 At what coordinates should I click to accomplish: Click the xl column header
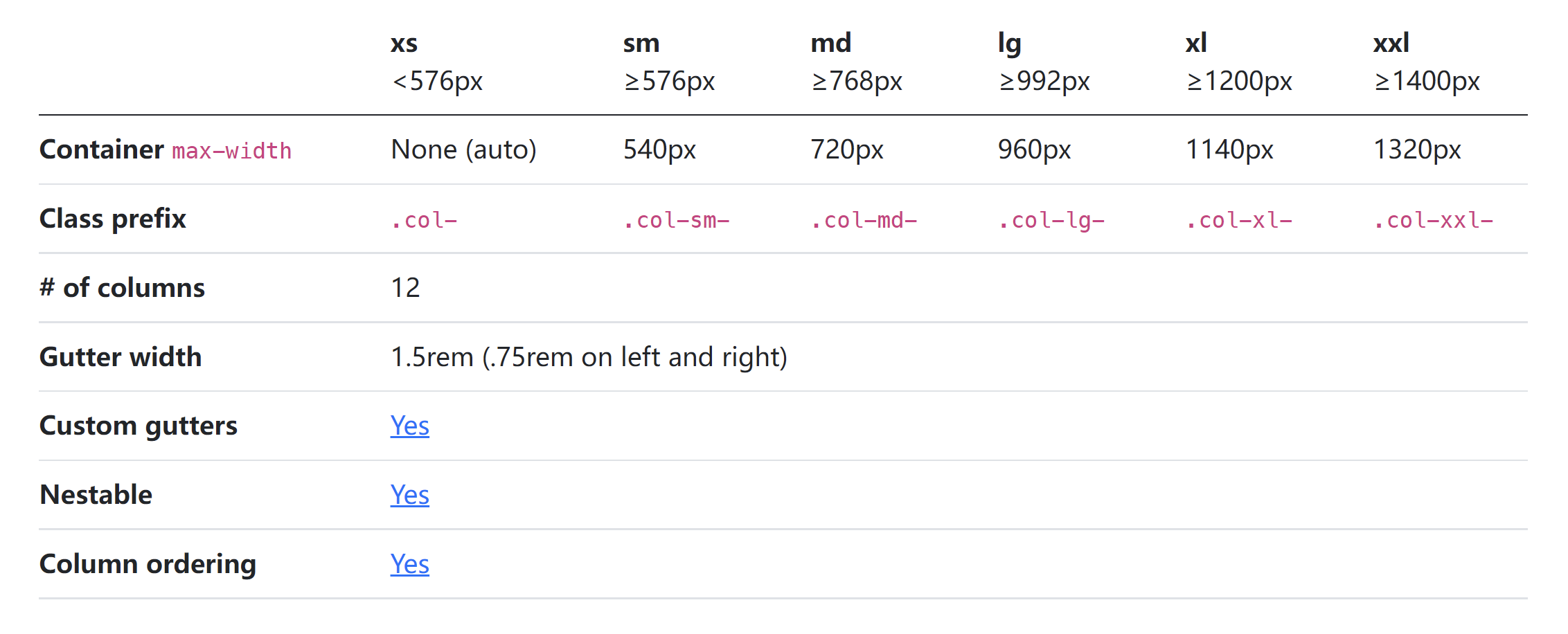click(1196, 44)
